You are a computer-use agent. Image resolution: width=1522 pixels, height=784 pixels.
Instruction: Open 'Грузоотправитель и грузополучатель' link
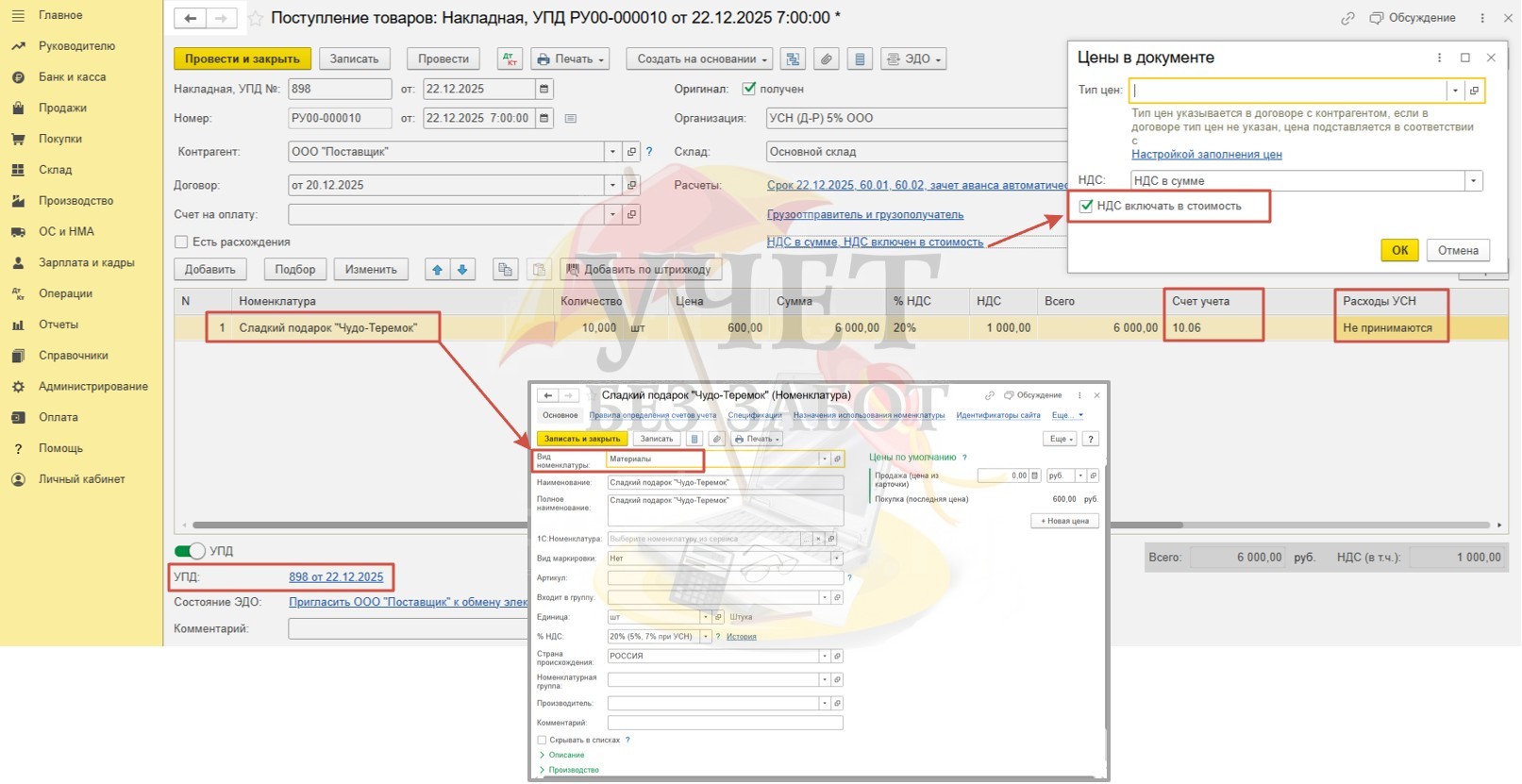864,215
